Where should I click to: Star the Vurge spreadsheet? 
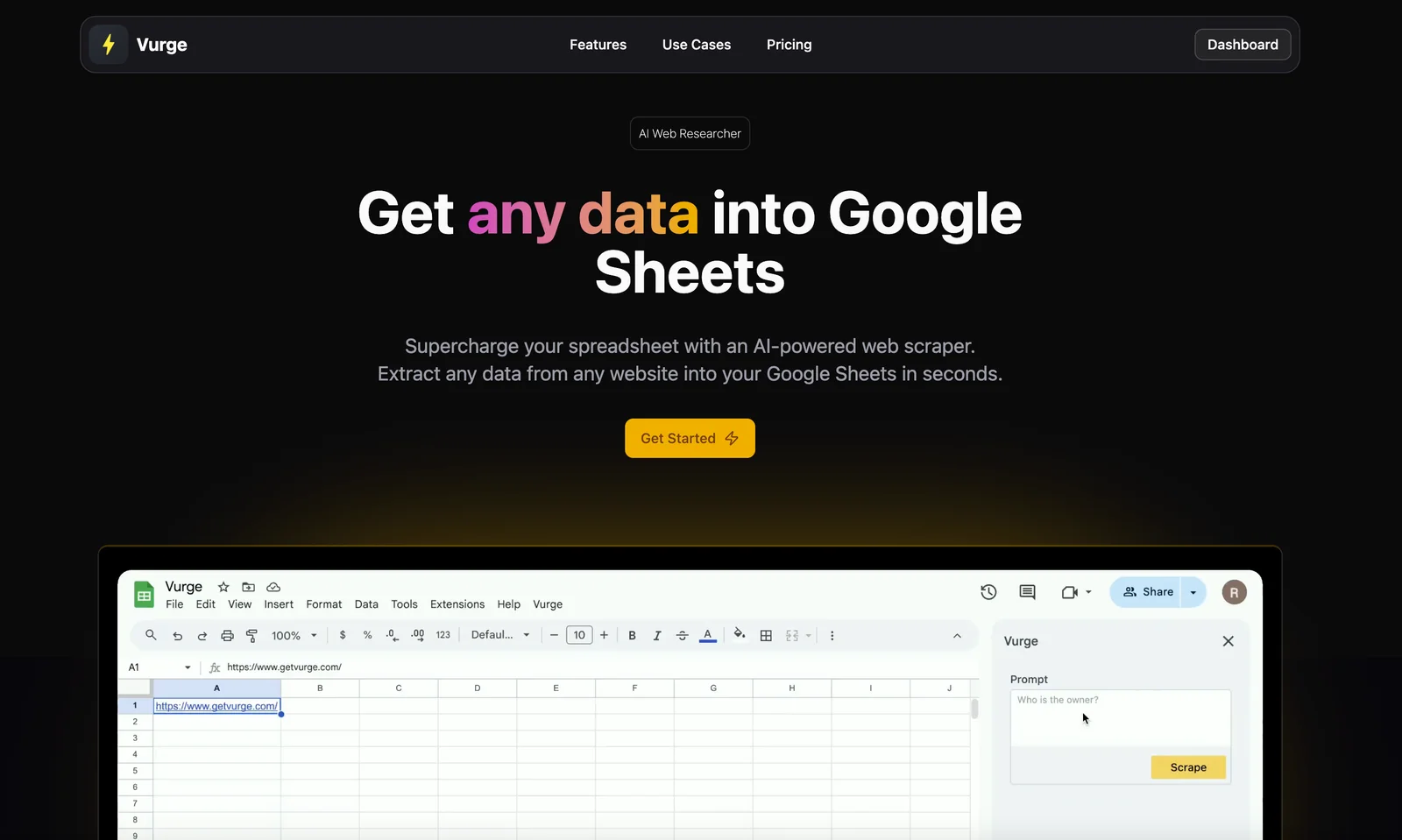click(x=223, y=587)
